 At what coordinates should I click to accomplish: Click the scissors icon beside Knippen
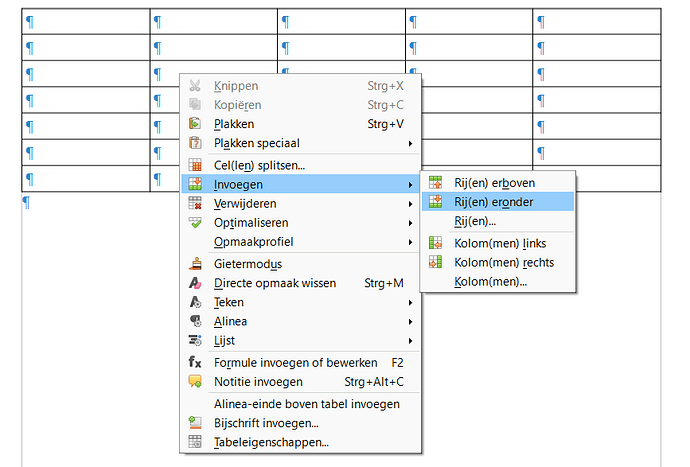pyautogui.click(x=195, y=86)
